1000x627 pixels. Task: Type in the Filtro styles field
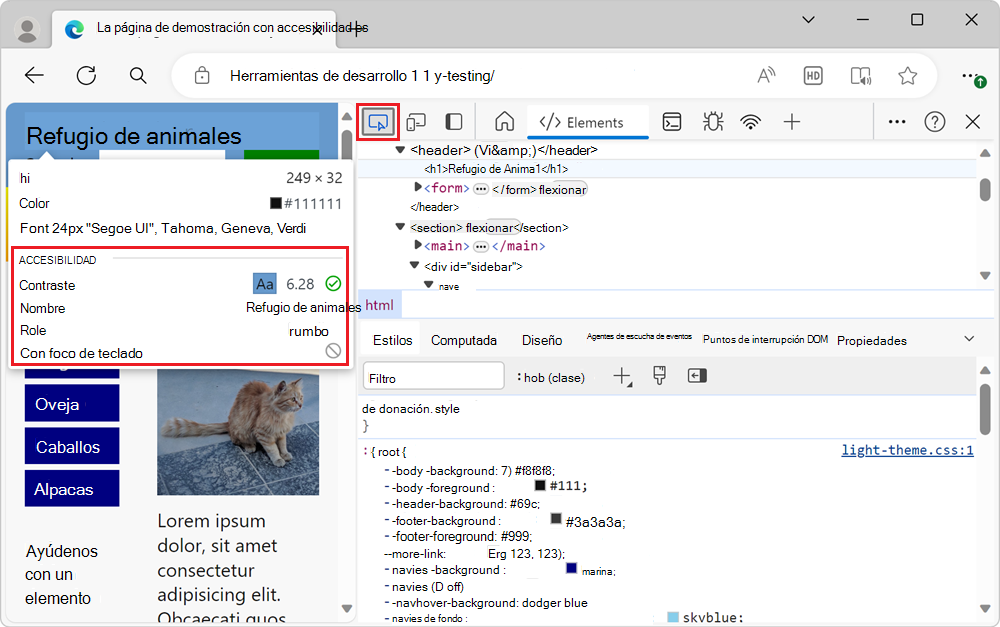pyautogui.click(x=433, y=375)
